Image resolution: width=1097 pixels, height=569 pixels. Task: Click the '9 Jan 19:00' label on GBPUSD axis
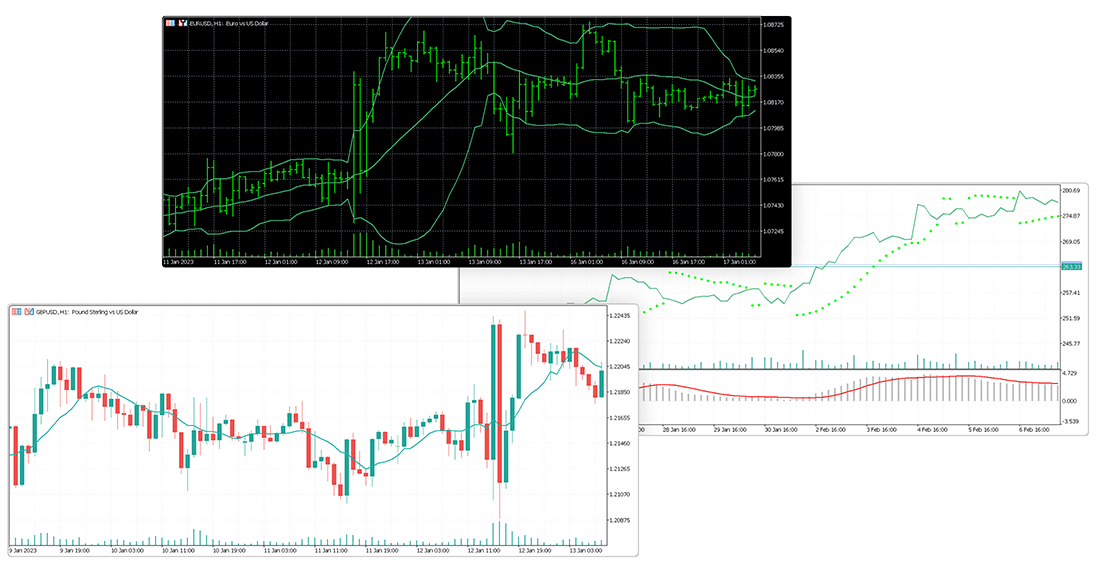tap(74, 551)
